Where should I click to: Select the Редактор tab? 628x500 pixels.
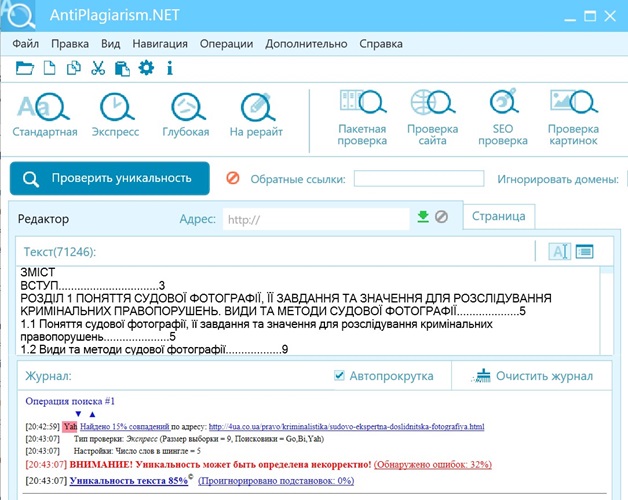43,219
